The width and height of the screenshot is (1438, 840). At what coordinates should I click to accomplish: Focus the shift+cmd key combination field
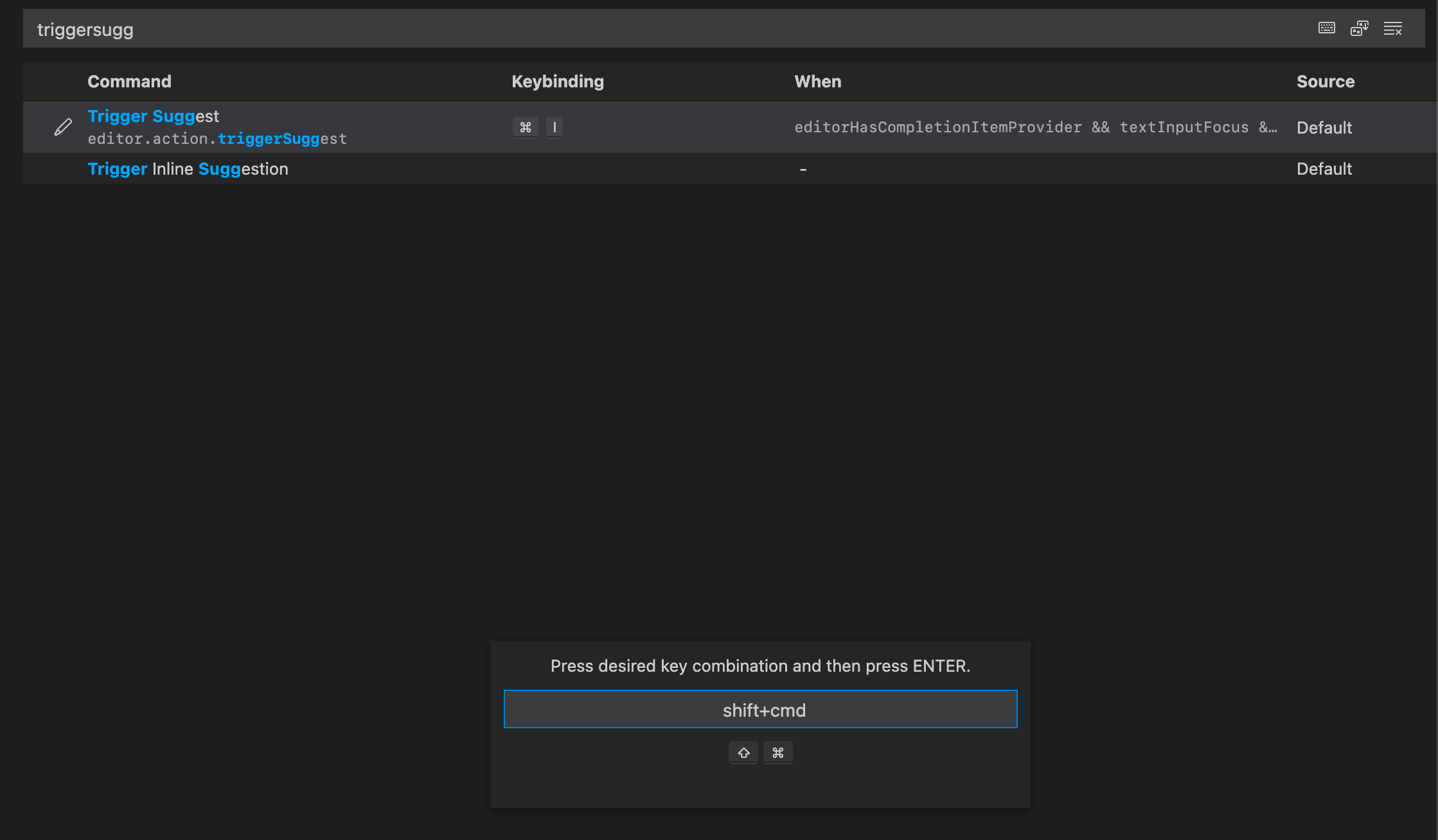760,710
